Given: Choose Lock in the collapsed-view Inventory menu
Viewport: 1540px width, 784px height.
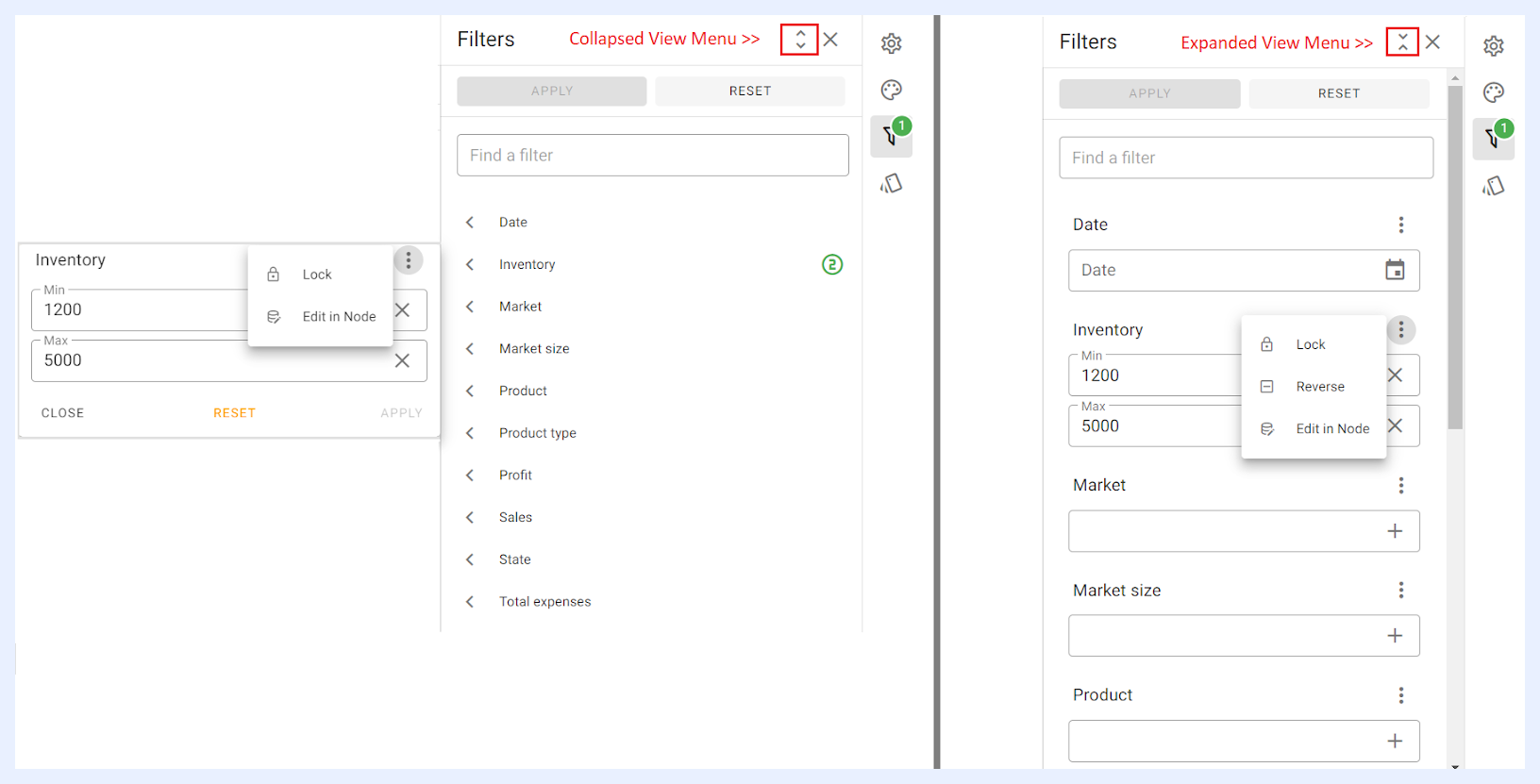Looking at the screenshot, I should click(320, 275).
